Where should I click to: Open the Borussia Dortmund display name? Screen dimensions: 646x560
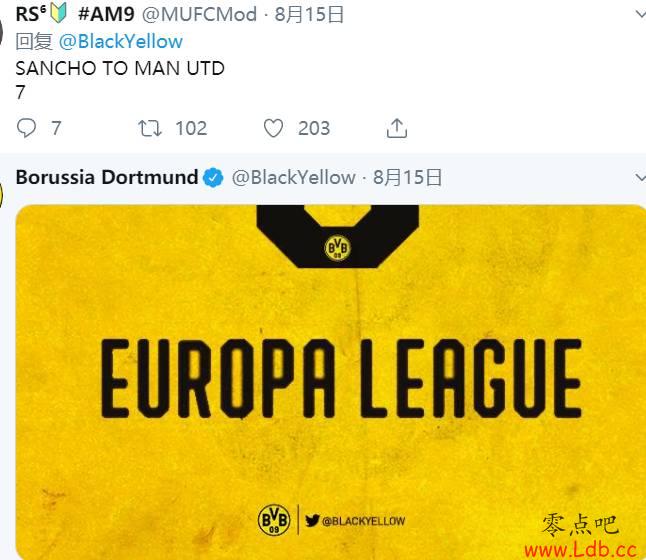pyautogui.click(x=107, y=177)
